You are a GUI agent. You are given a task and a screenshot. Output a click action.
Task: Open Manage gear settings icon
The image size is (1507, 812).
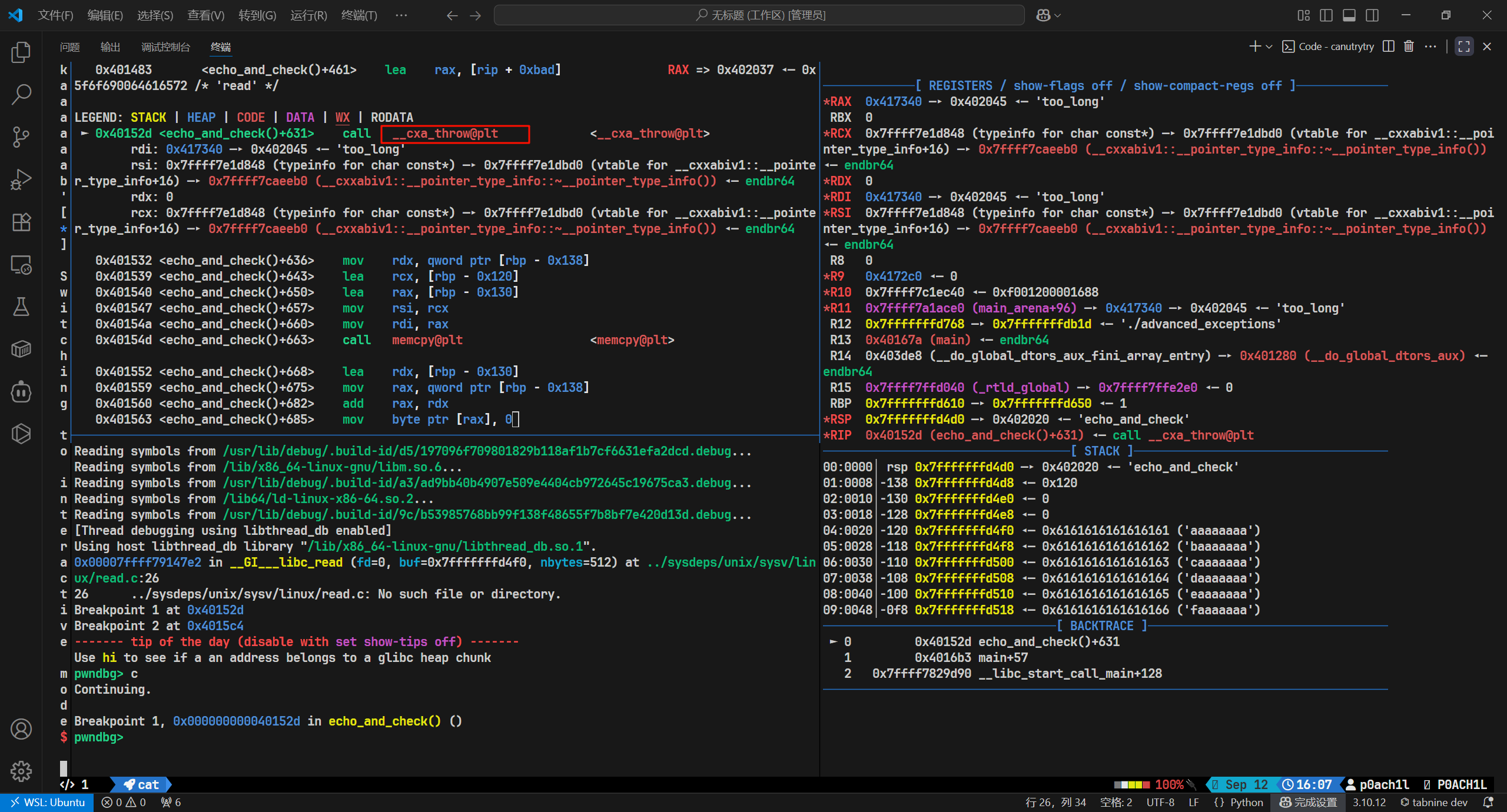click(21, 771)
